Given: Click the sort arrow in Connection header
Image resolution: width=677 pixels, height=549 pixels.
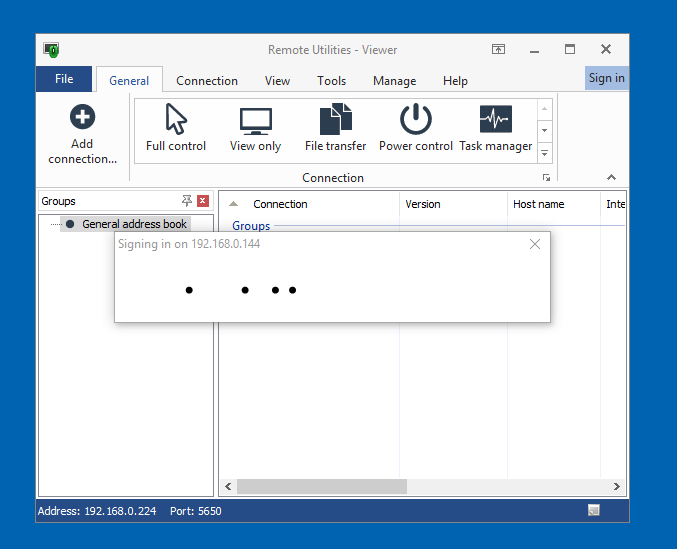Looking at the screenshot, I should (x=233, y=204).
